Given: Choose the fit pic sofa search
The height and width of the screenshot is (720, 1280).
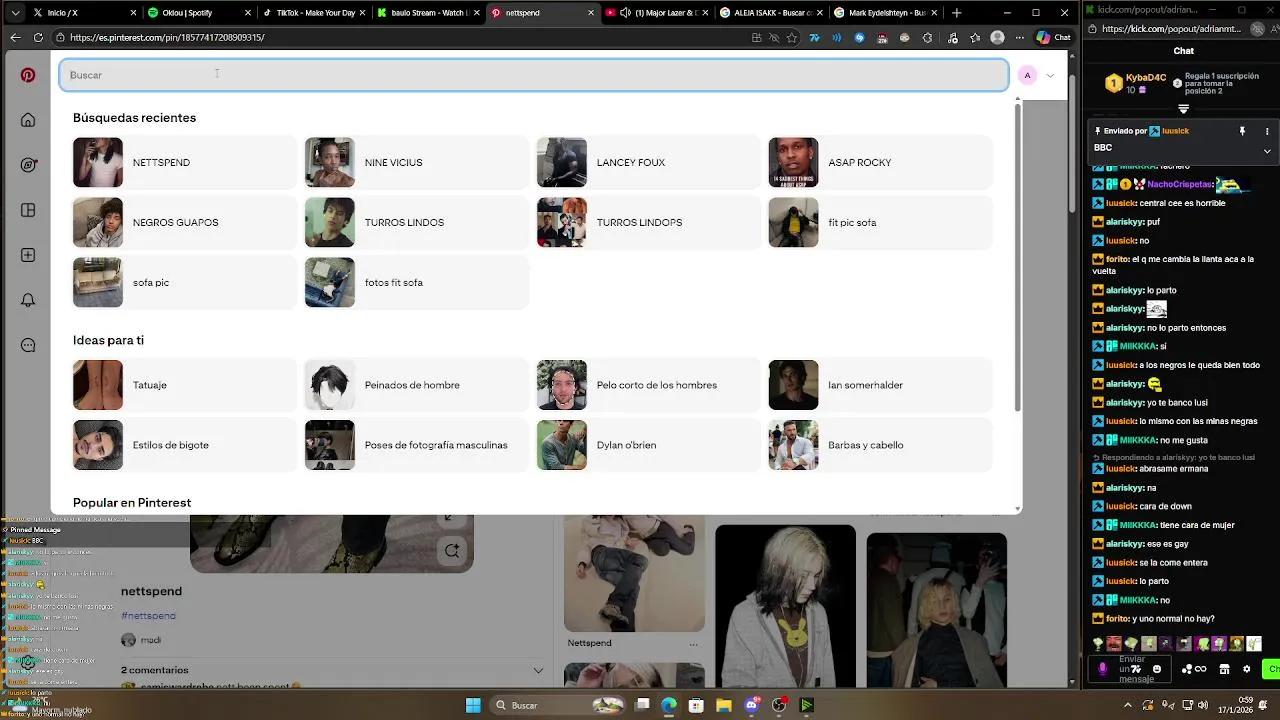Looking at the screenshot, I should (880, 222).
